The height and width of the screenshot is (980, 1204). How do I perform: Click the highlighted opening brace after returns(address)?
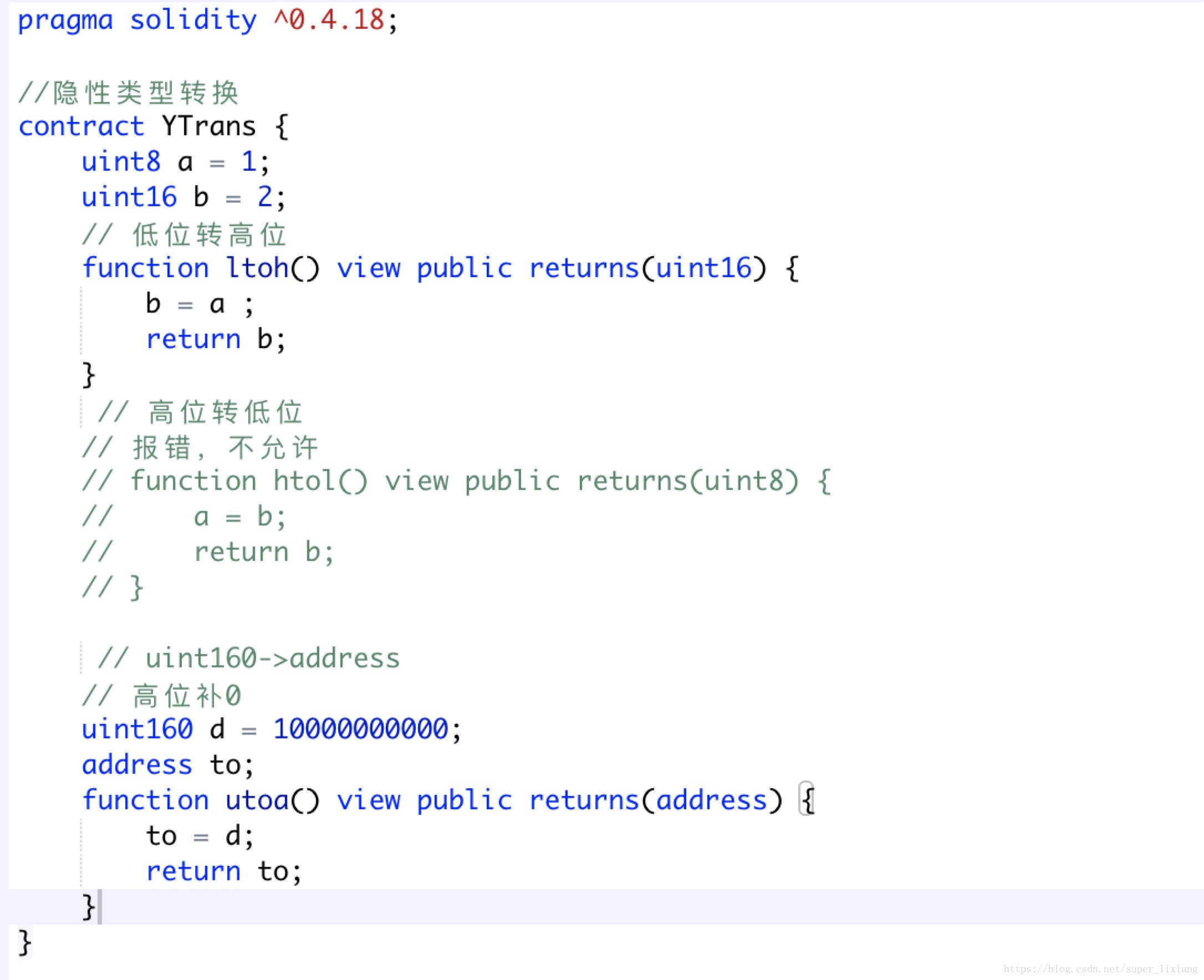click(808, 800)
